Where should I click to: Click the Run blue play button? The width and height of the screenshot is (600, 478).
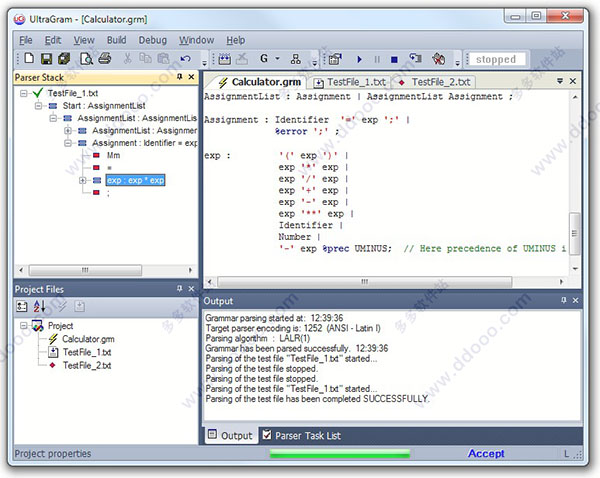359,59
